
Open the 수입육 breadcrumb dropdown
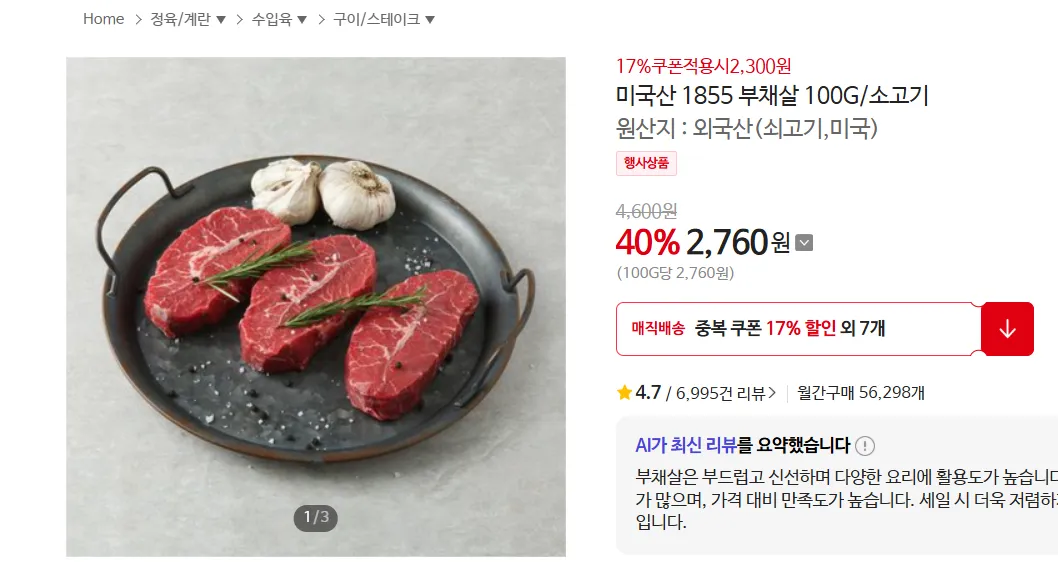pos(279,19)
